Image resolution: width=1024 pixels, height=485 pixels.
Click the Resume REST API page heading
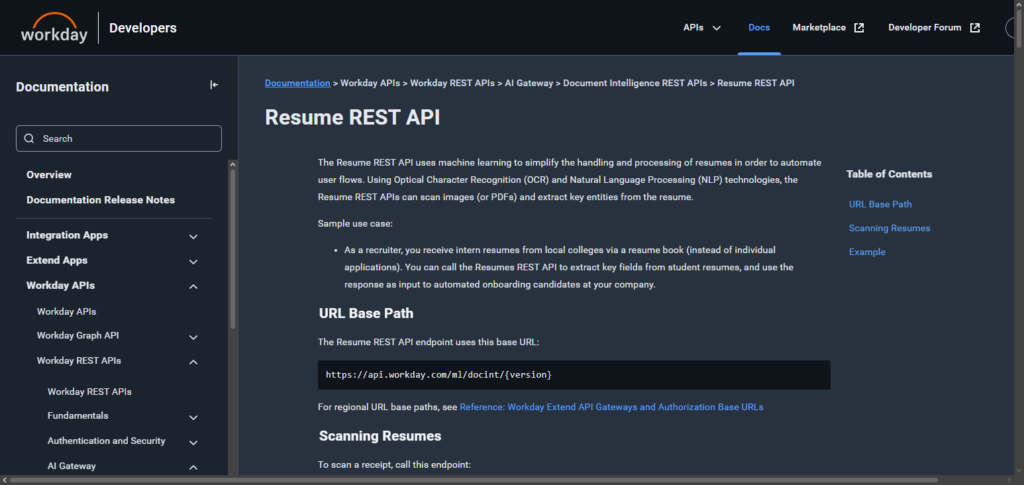[x=352, y=117]
